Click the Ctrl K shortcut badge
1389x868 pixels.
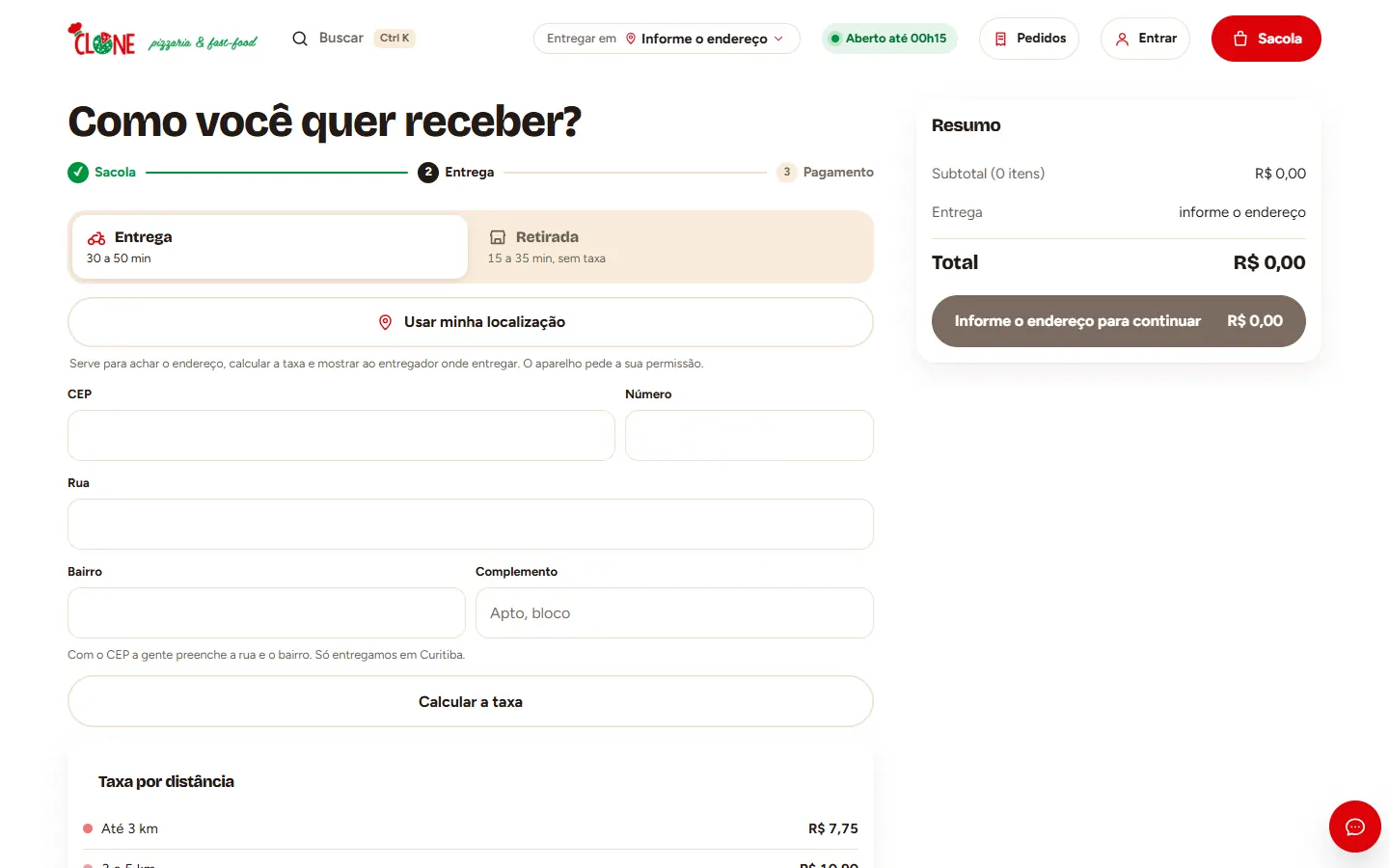[x=395, y=39]
